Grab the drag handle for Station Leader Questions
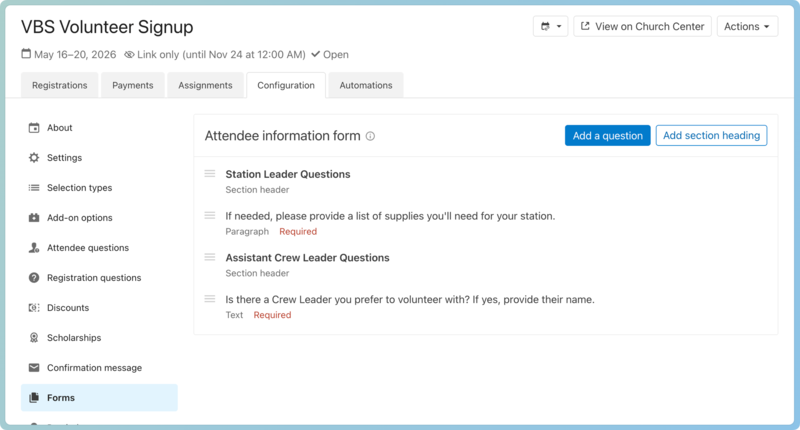This screenshot has width=800, height=430. tap(210, 174)
